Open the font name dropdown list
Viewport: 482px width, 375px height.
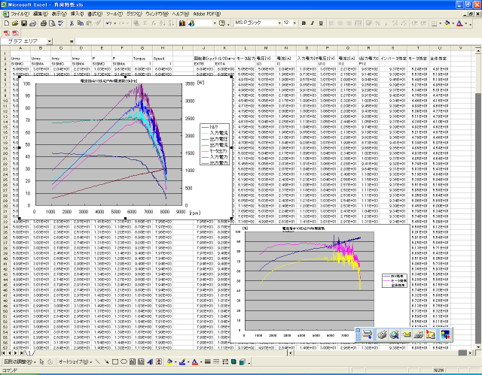(x=279, y=23)
